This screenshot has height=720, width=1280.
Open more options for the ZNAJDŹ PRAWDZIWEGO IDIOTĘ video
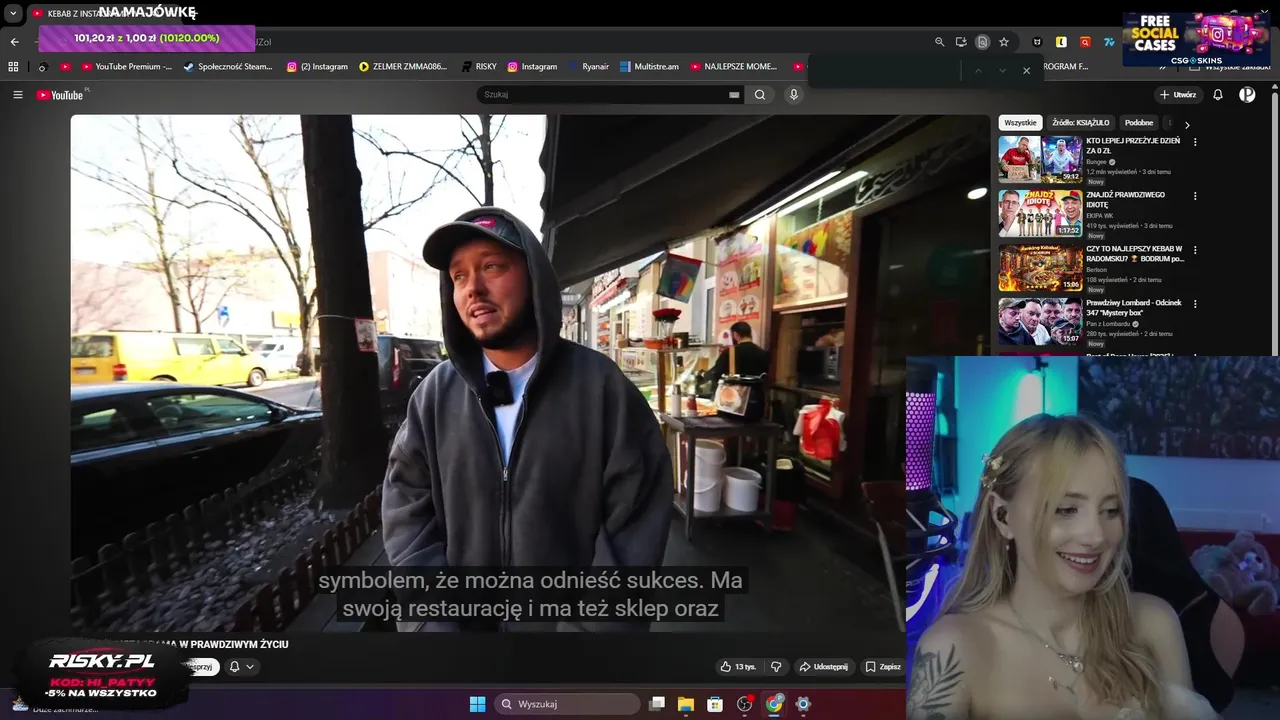click(1194, 196)
